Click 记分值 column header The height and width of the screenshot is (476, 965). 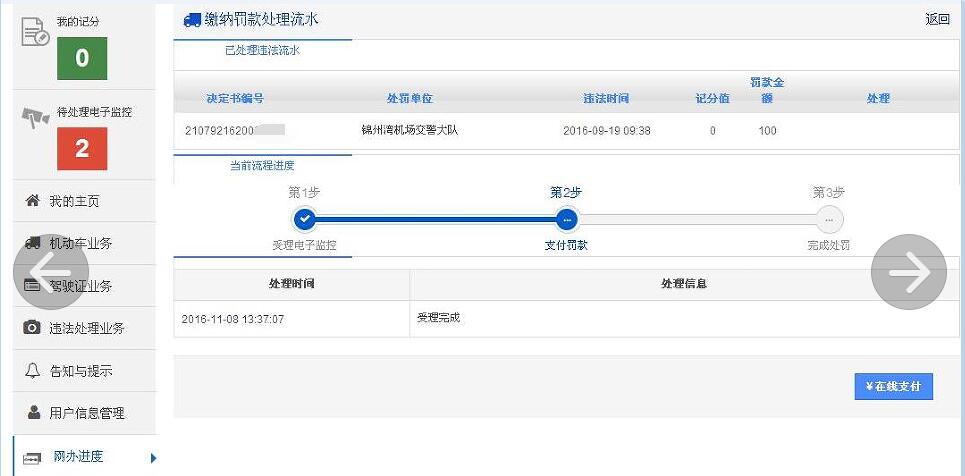[713, 99]
